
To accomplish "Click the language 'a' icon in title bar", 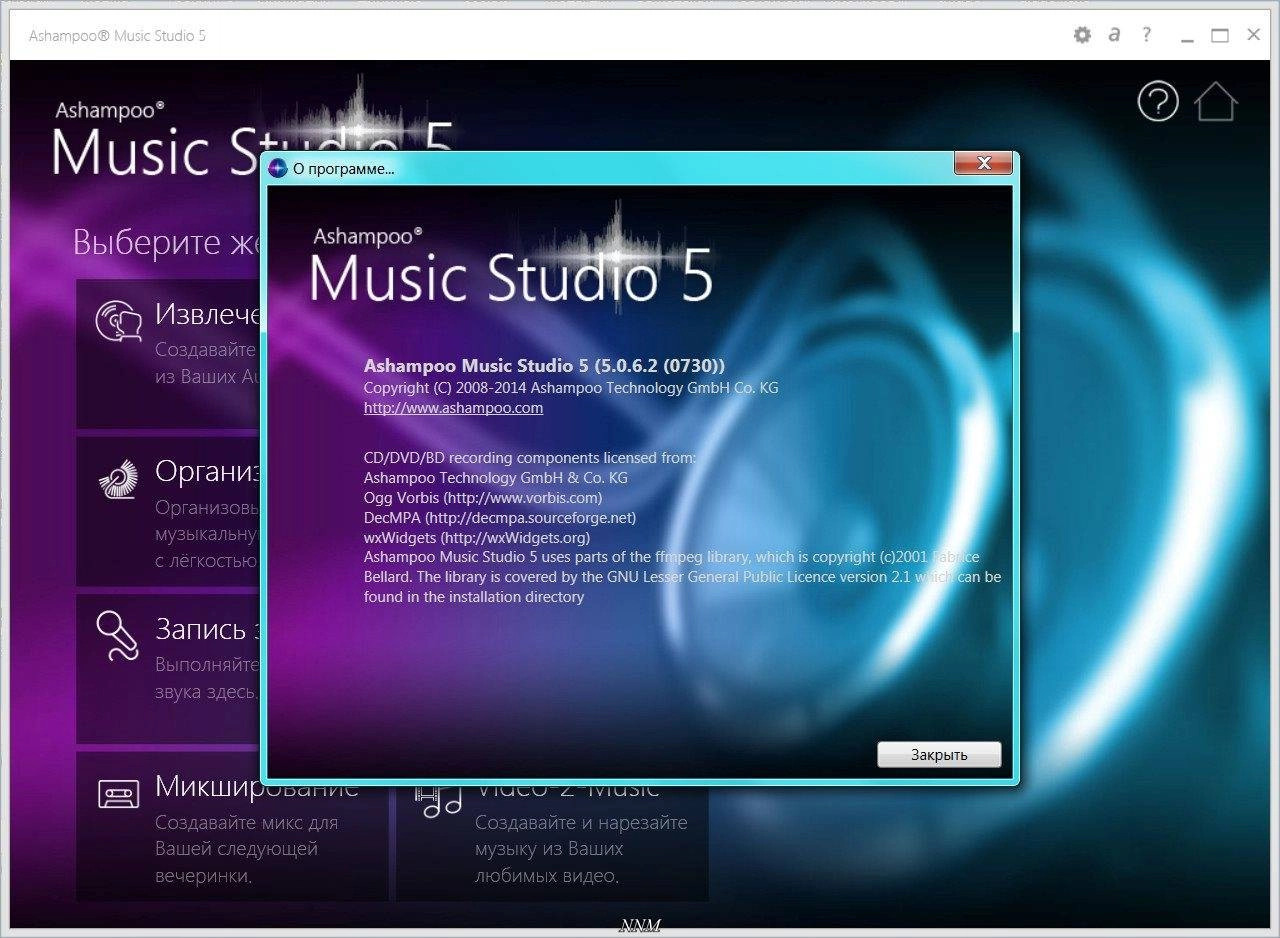I will 1114,35.
